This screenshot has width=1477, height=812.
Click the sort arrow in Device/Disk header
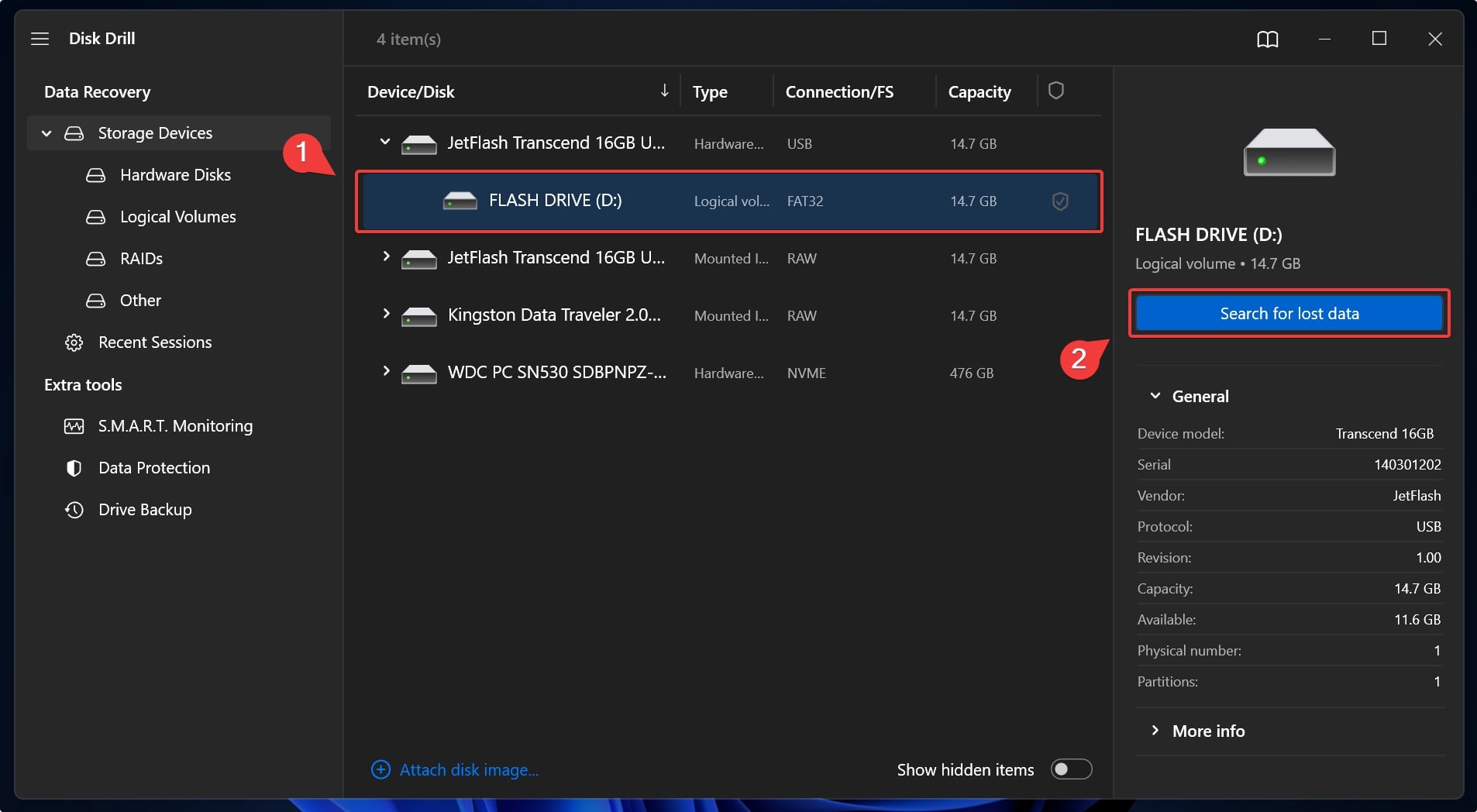tap(664, 91)
